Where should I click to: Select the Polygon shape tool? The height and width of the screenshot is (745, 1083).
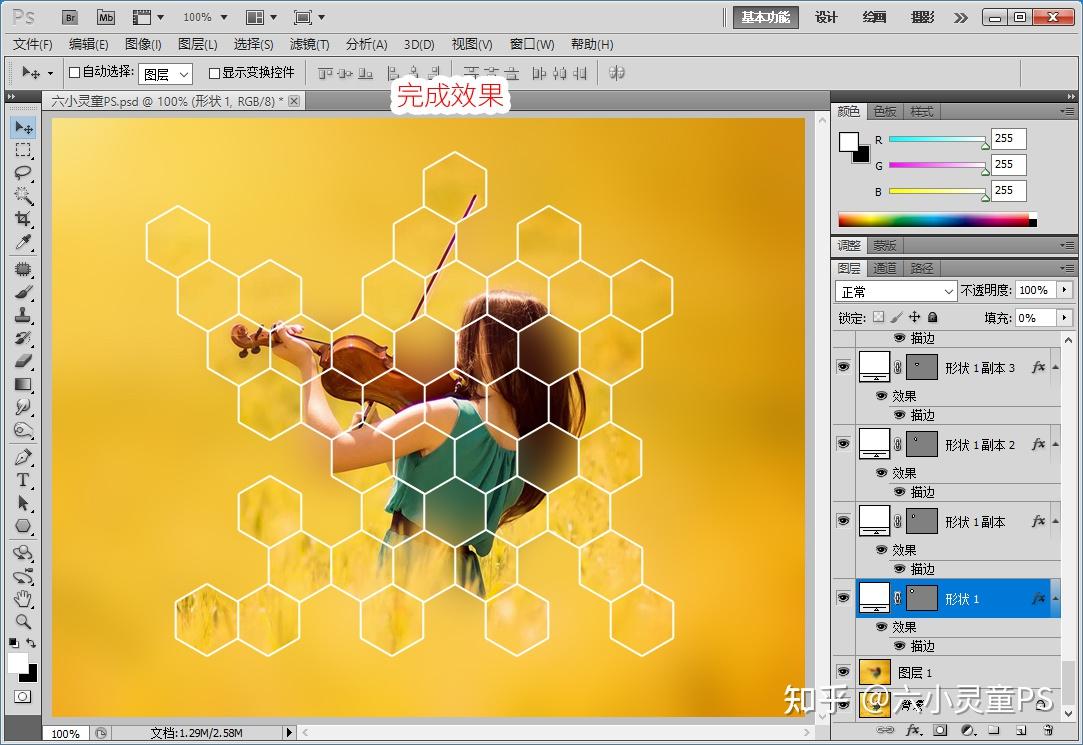tap(23, 526)
